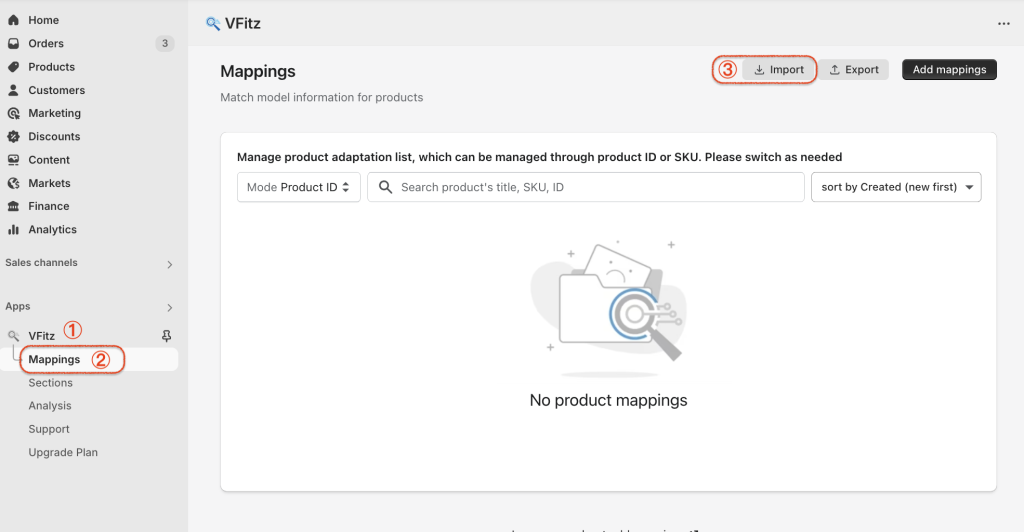The image size is (1024, 532).
Task: Open the Analytics section
Action: click(52, 230)
